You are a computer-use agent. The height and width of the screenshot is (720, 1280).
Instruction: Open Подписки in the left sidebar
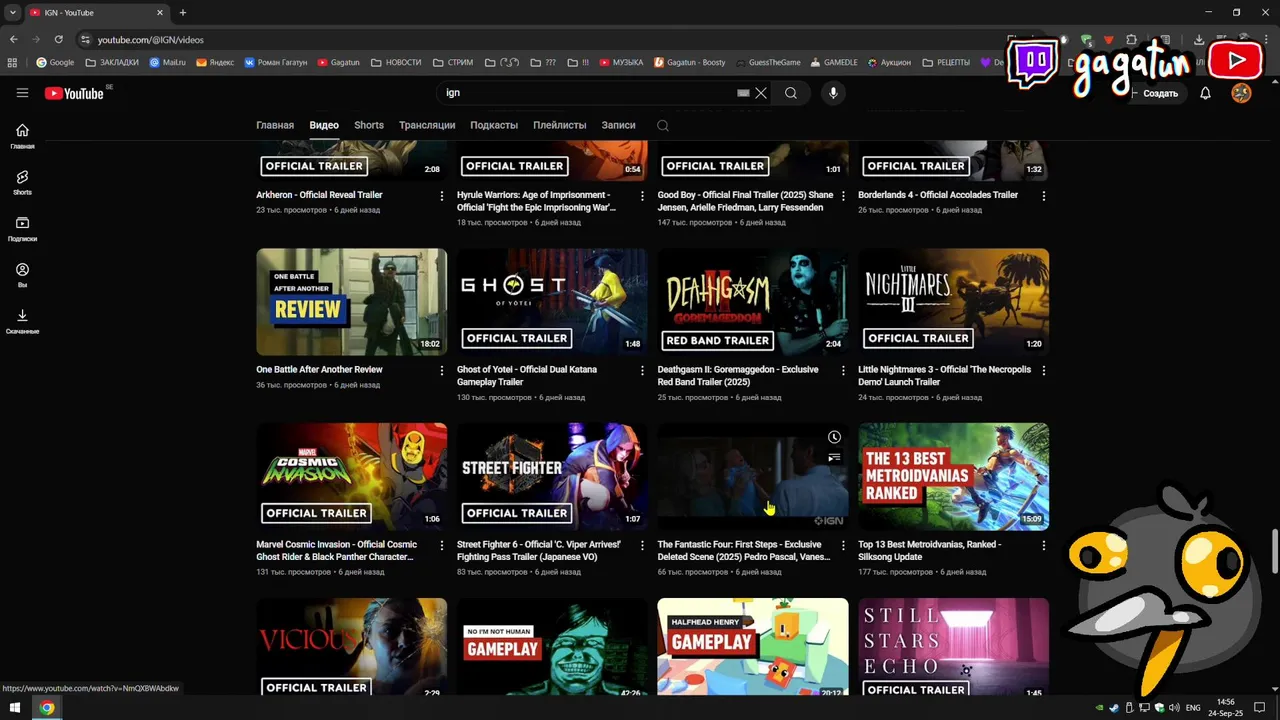(22, 229)
